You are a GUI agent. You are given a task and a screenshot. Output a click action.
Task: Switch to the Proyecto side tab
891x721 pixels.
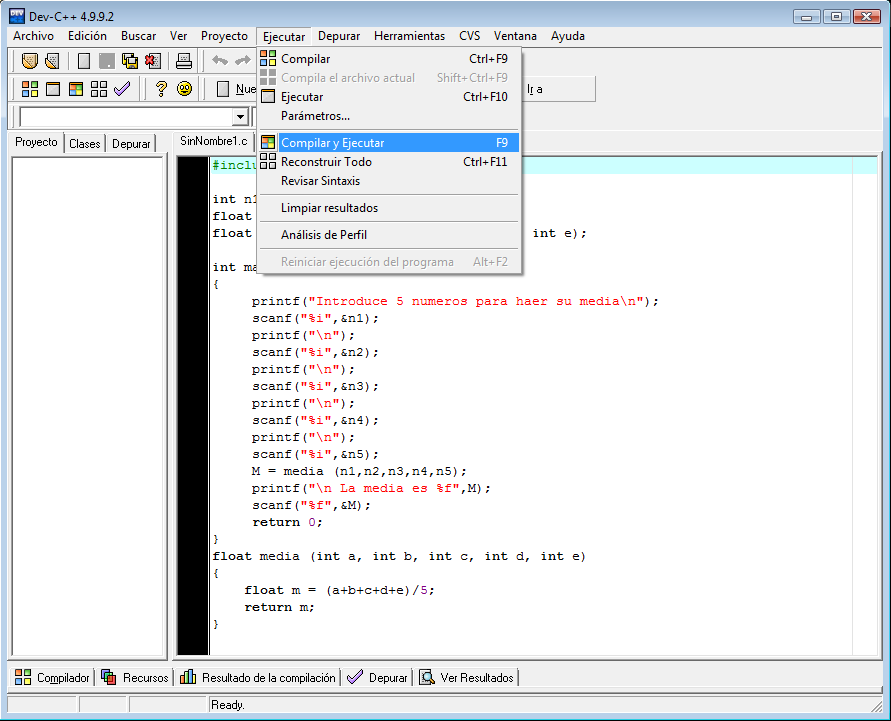pyautogui.click(x=36, y=142)
